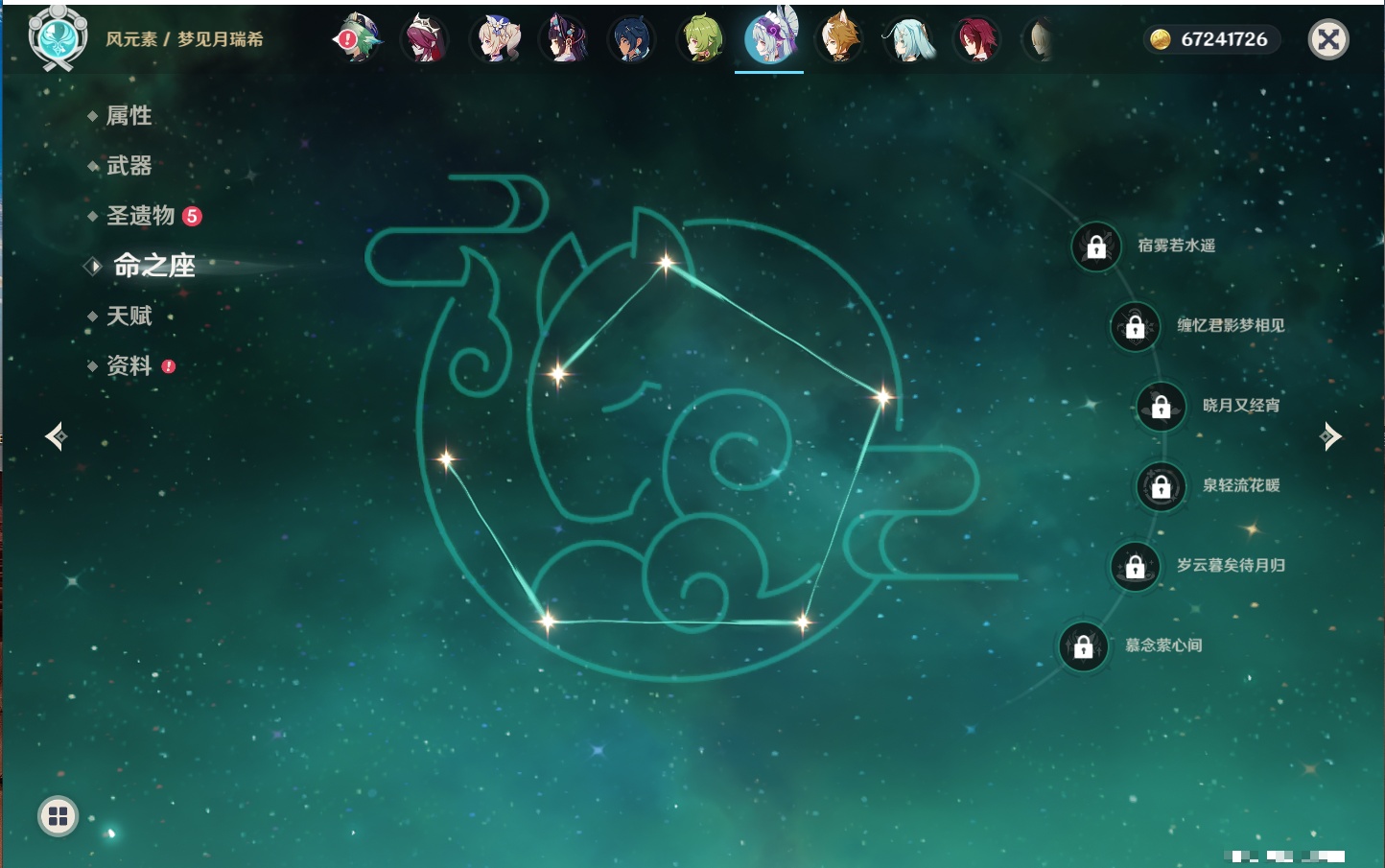Click the lock icon beside 缠忆君影梦相见

click(x=1136, y=326)
